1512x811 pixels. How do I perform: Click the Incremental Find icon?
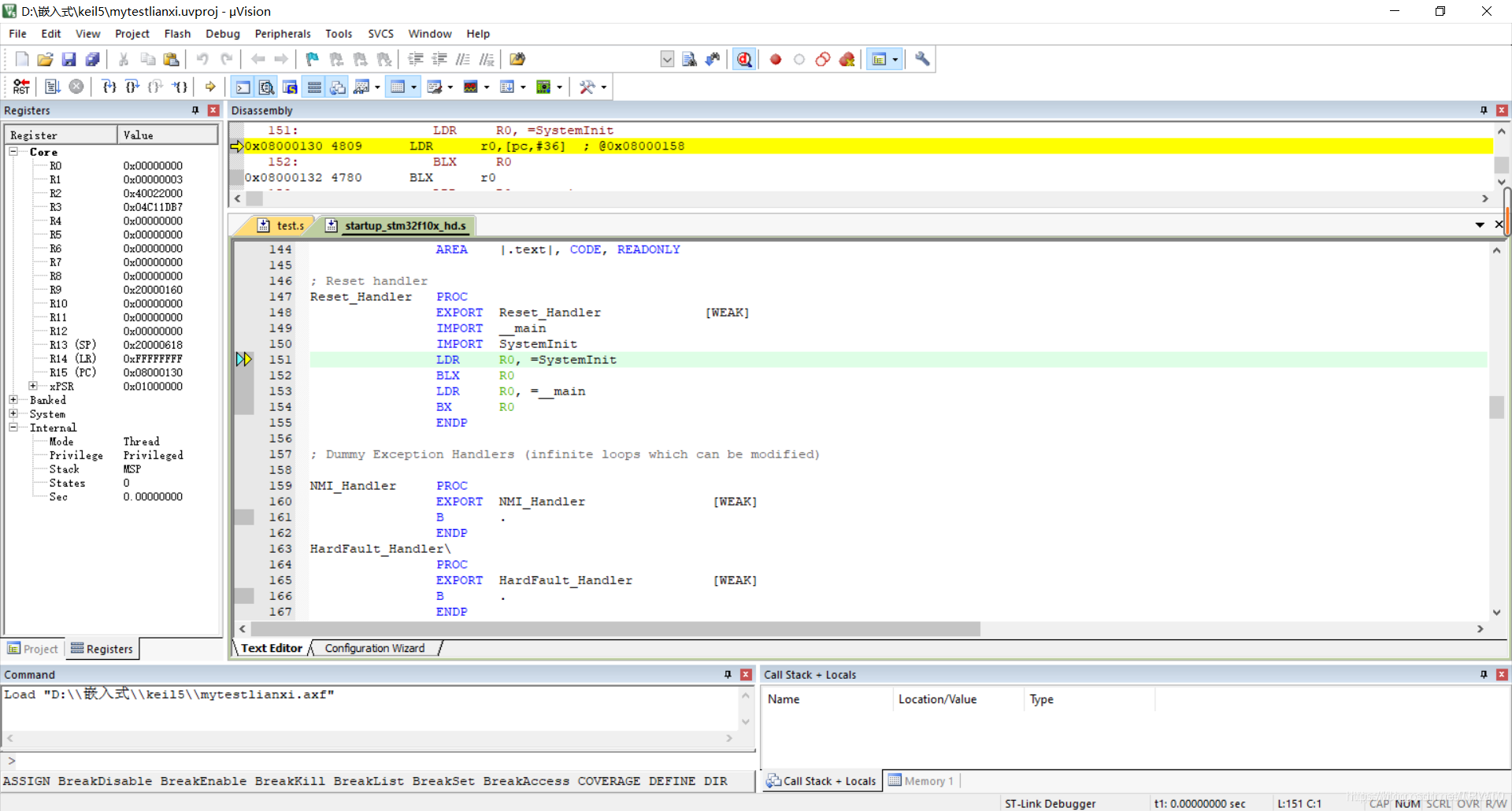(713, 59)
